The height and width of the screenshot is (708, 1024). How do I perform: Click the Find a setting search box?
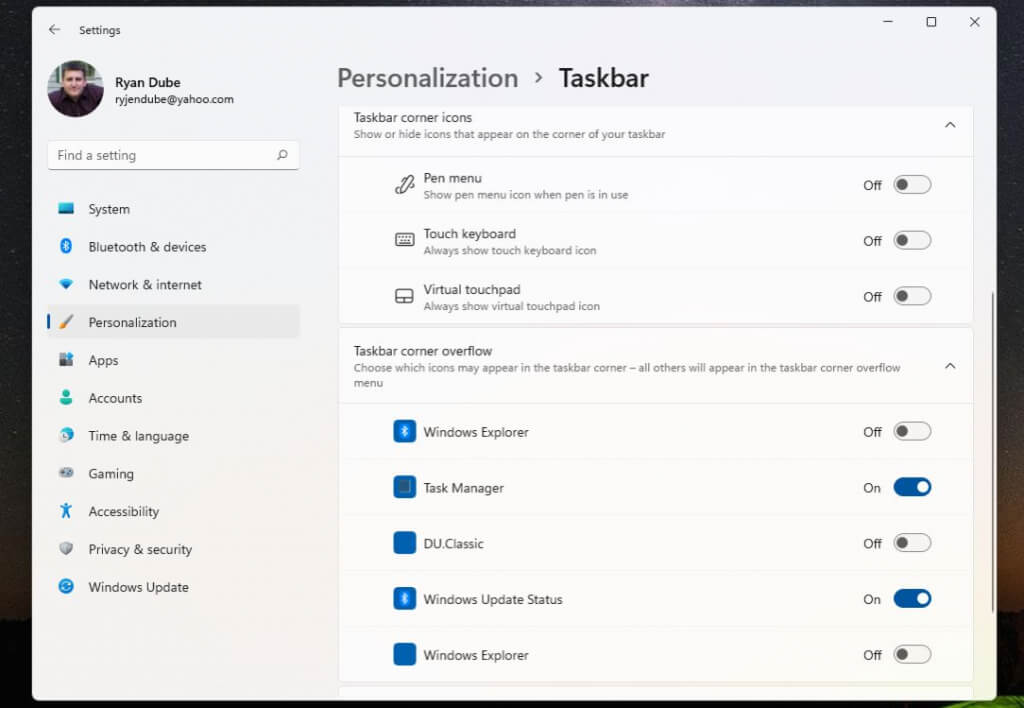[160, 155]
